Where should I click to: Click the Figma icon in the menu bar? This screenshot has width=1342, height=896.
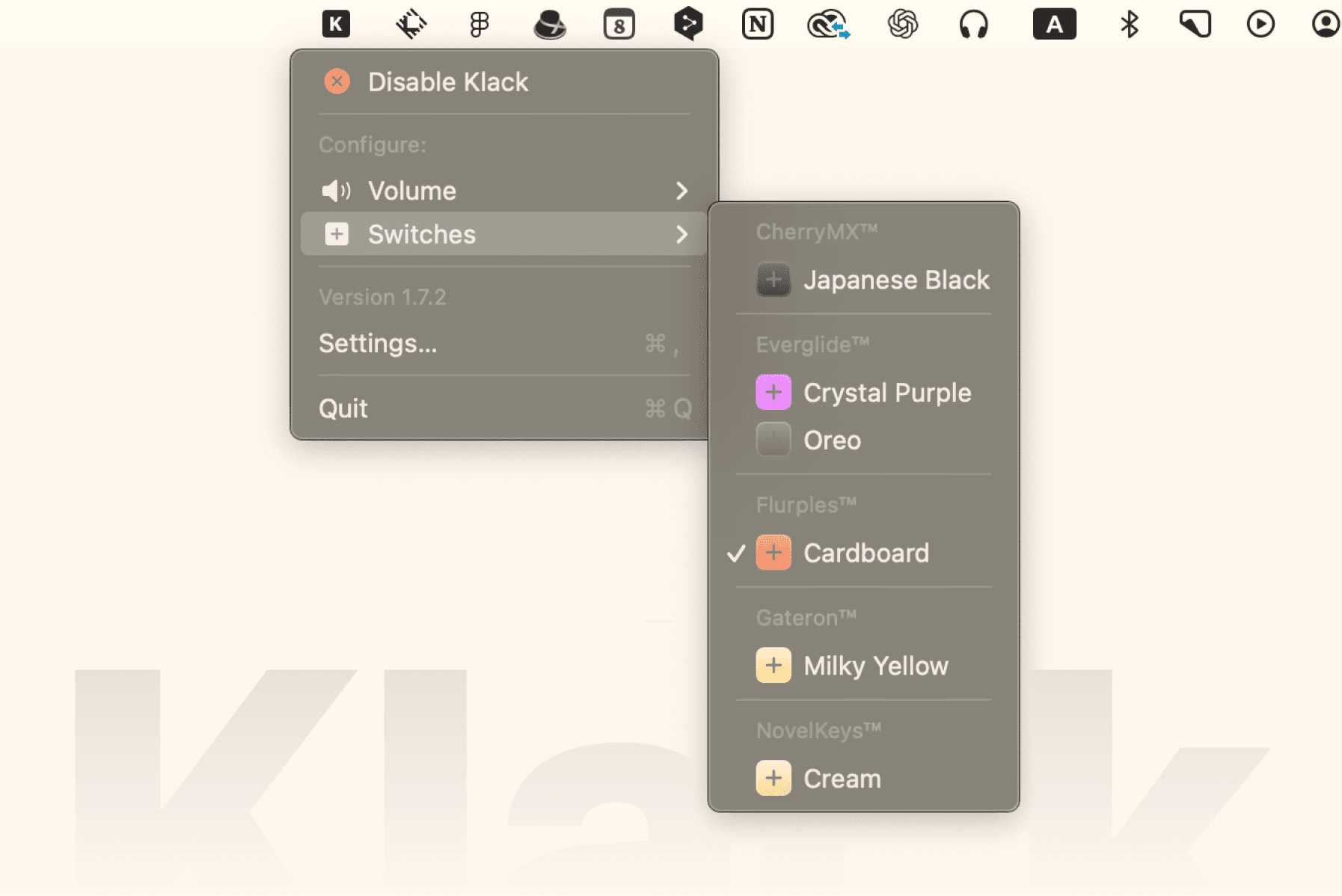[x=479, y=24]
